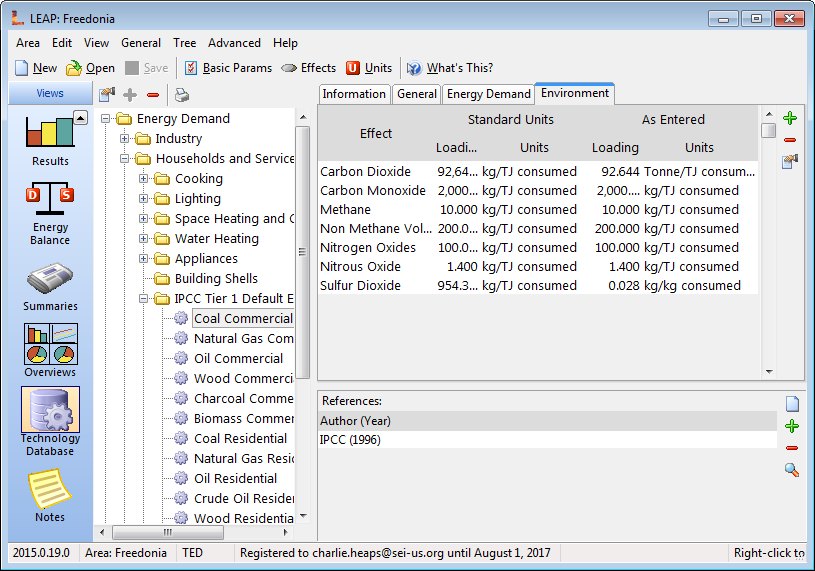Click the Author (Year) column header
815x571 pixels.
(x=547, y=421)
